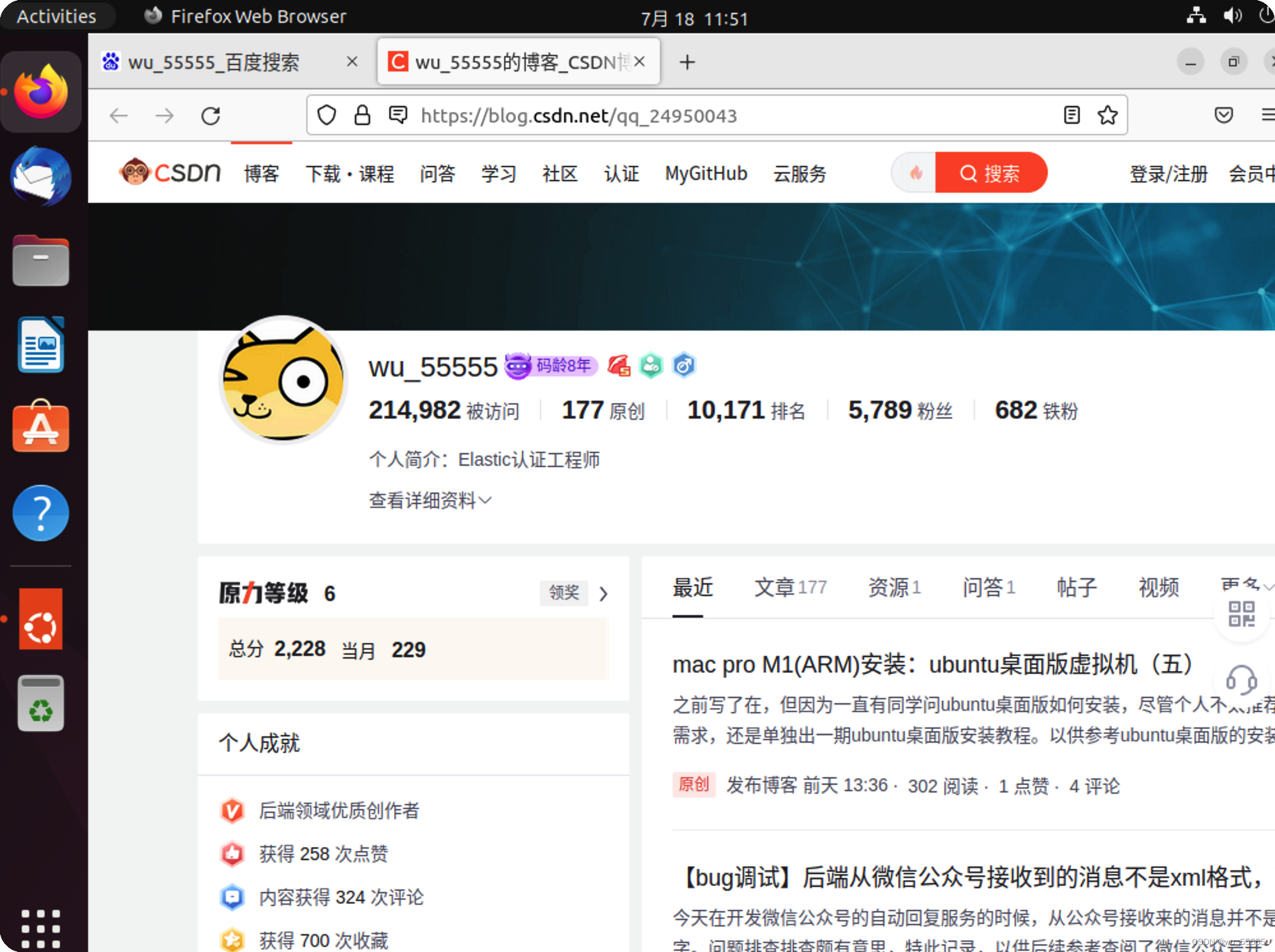
Task: Open the Help icon in the dock
Action: [41, 512]
